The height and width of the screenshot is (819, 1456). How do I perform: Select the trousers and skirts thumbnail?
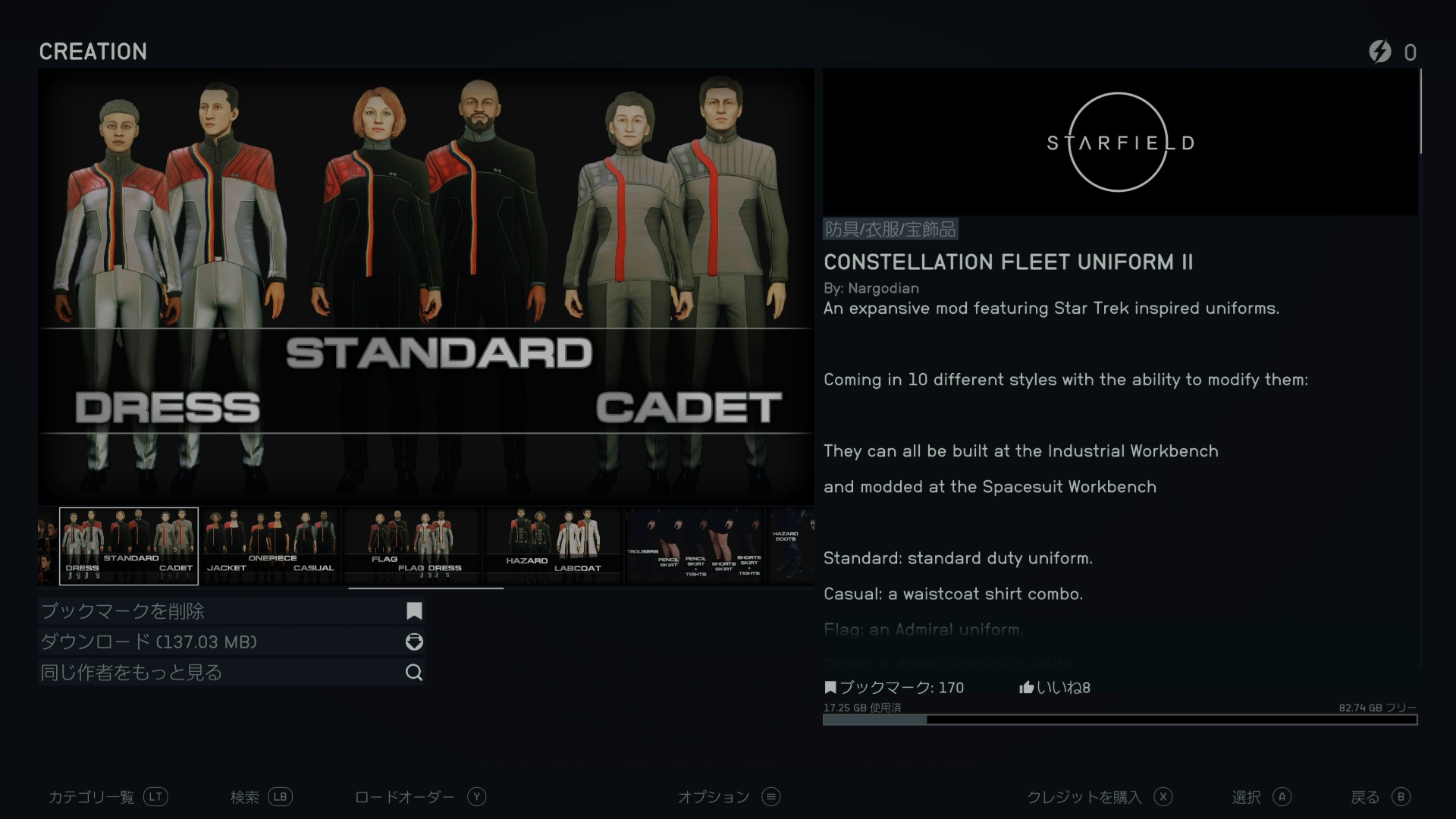tap(695, 546)
